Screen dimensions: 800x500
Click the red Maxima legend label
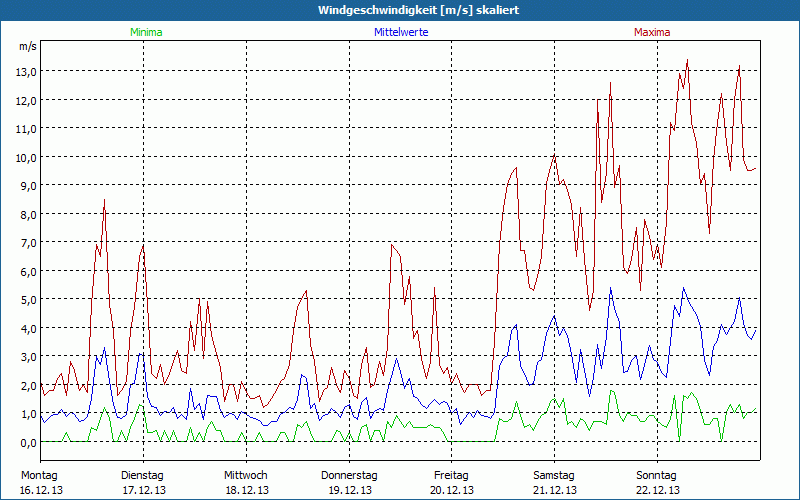652,32
